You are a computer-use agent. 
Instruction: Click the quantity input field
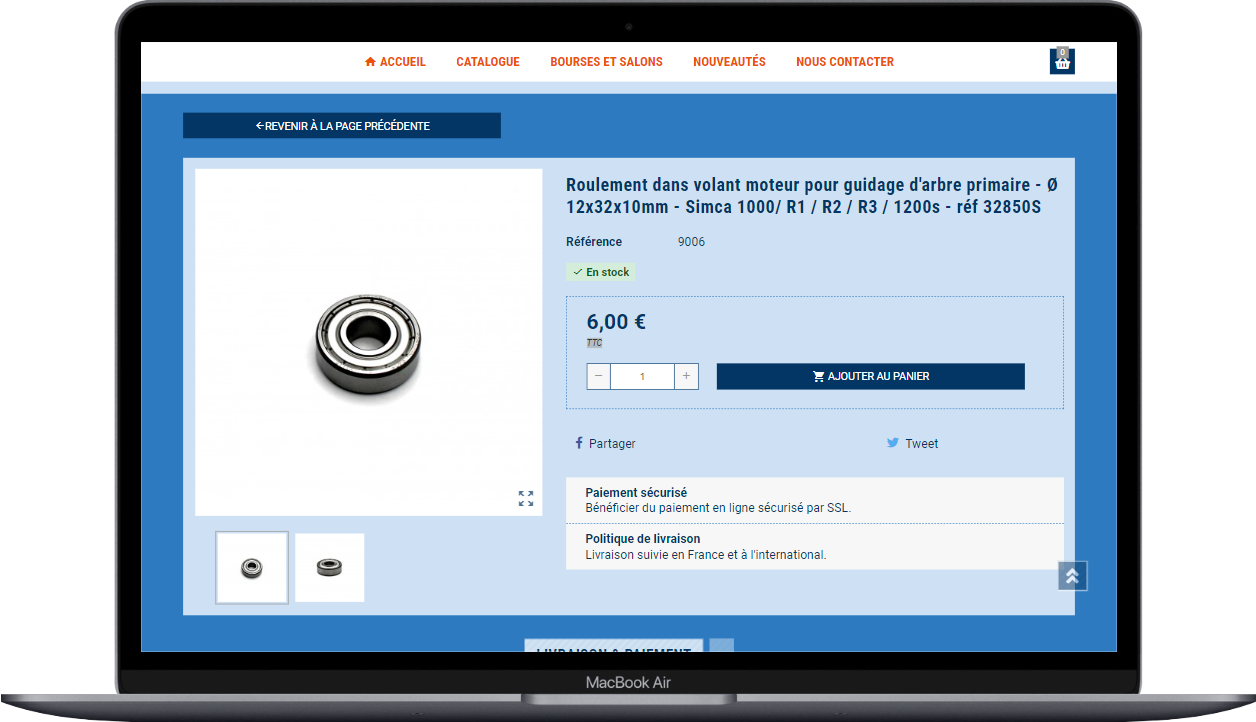pyautogui.click(x=642, y=377)
